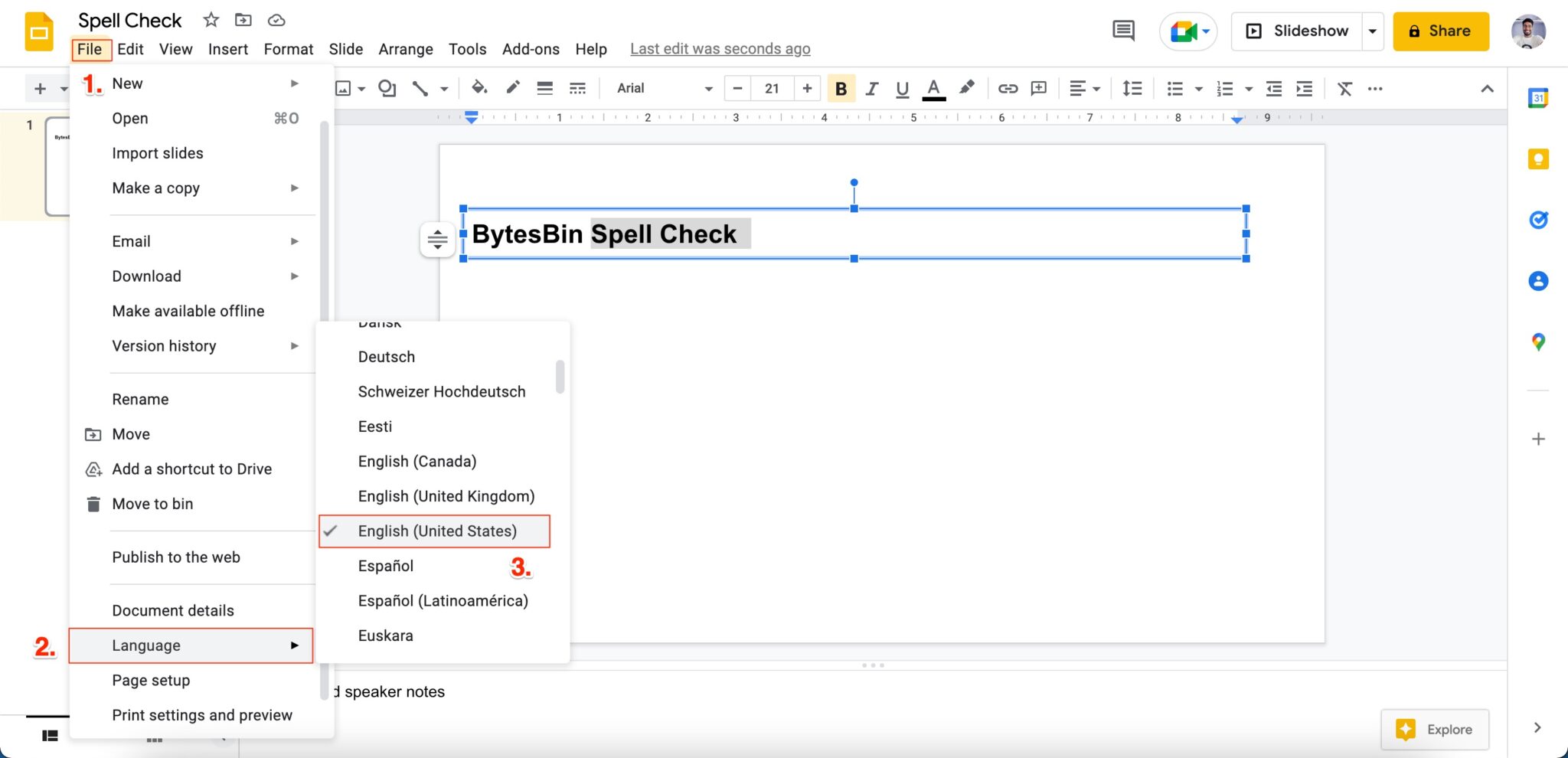The width and height of the screenshot is (1568, 758).
Task: Open the text alignment dropdown
Action: coord(1083,88)
